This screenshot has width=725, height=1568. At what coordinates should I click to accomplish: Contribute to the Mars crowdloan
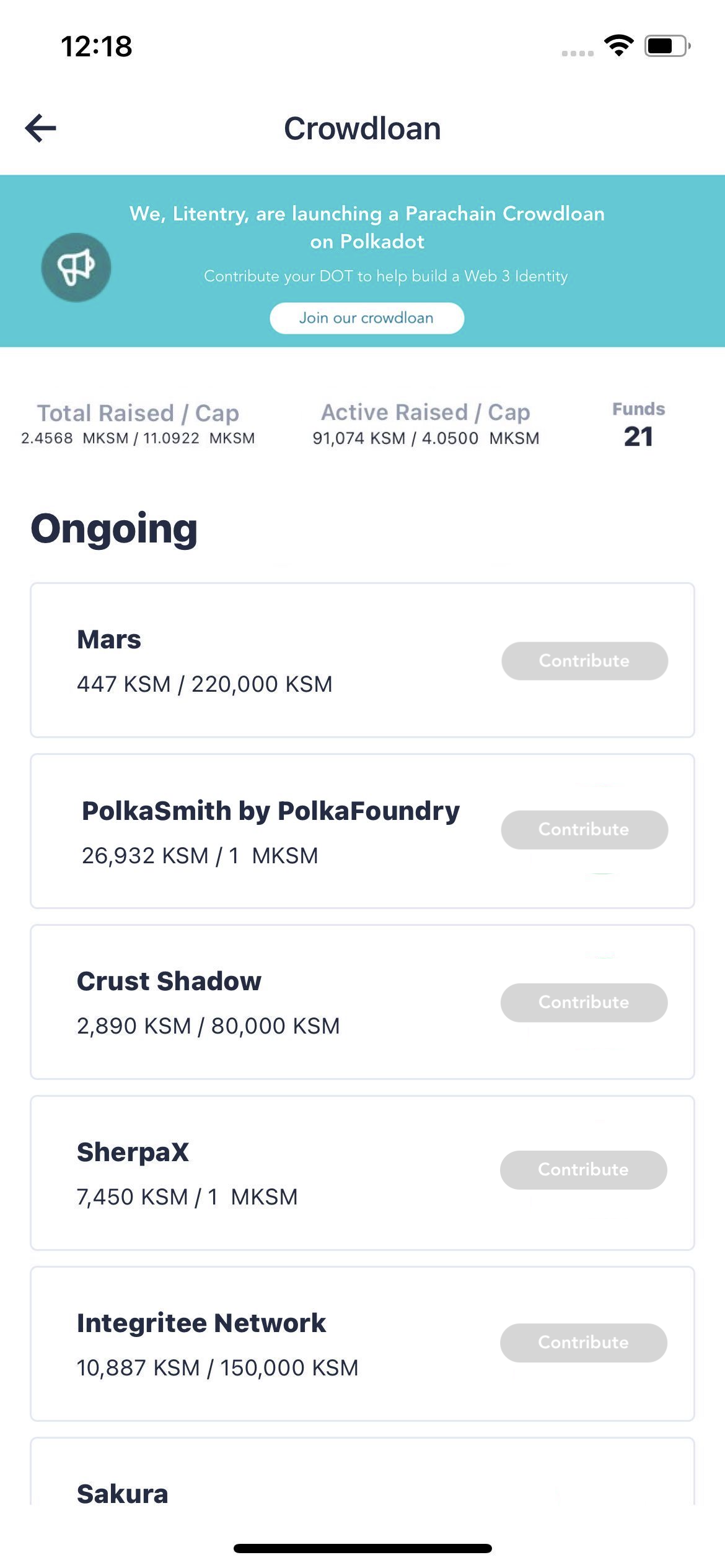pyautogui.click(x=584, y=660)
